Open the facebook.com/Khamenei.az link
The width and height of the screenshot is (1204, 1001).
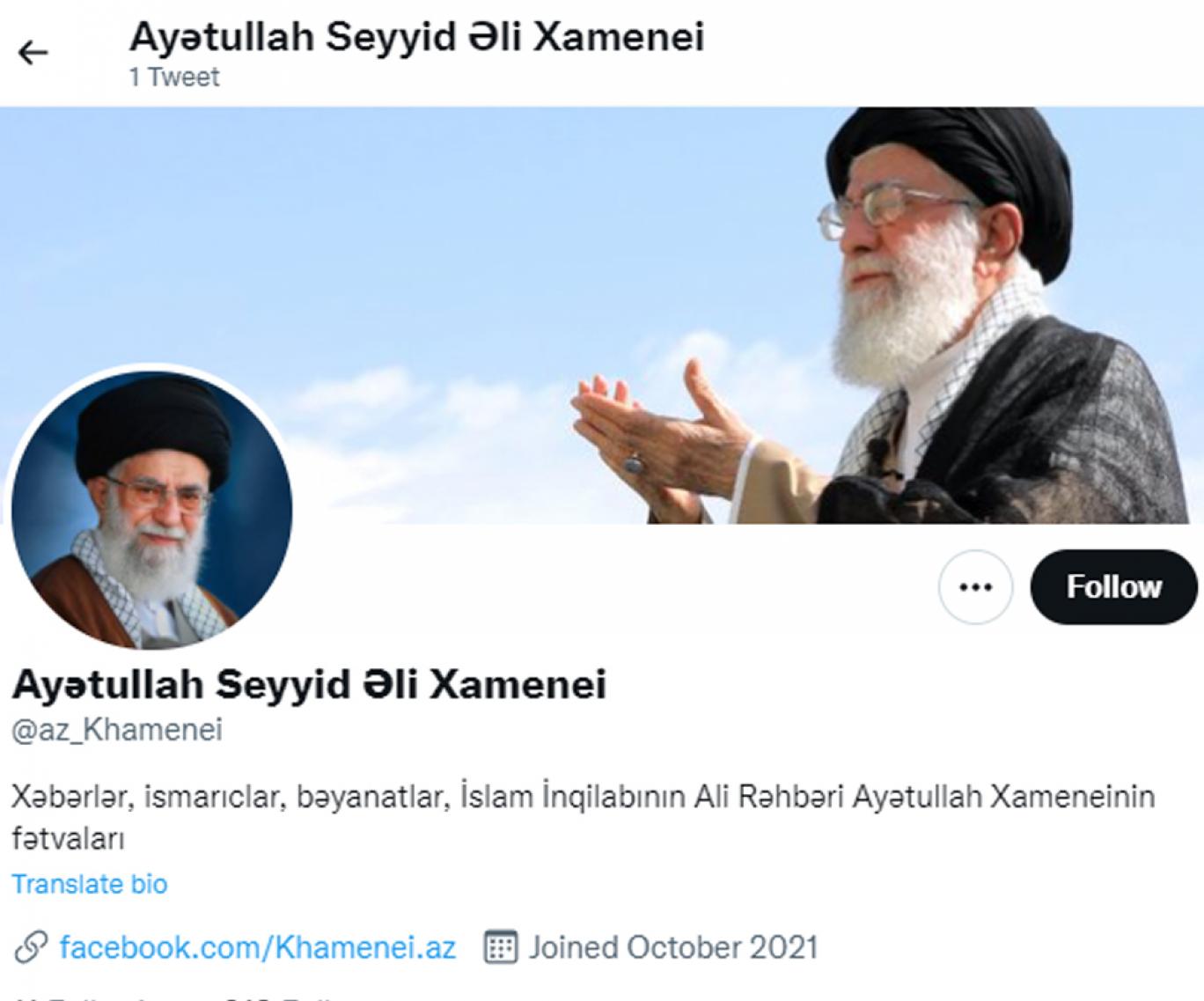point(257,947)
